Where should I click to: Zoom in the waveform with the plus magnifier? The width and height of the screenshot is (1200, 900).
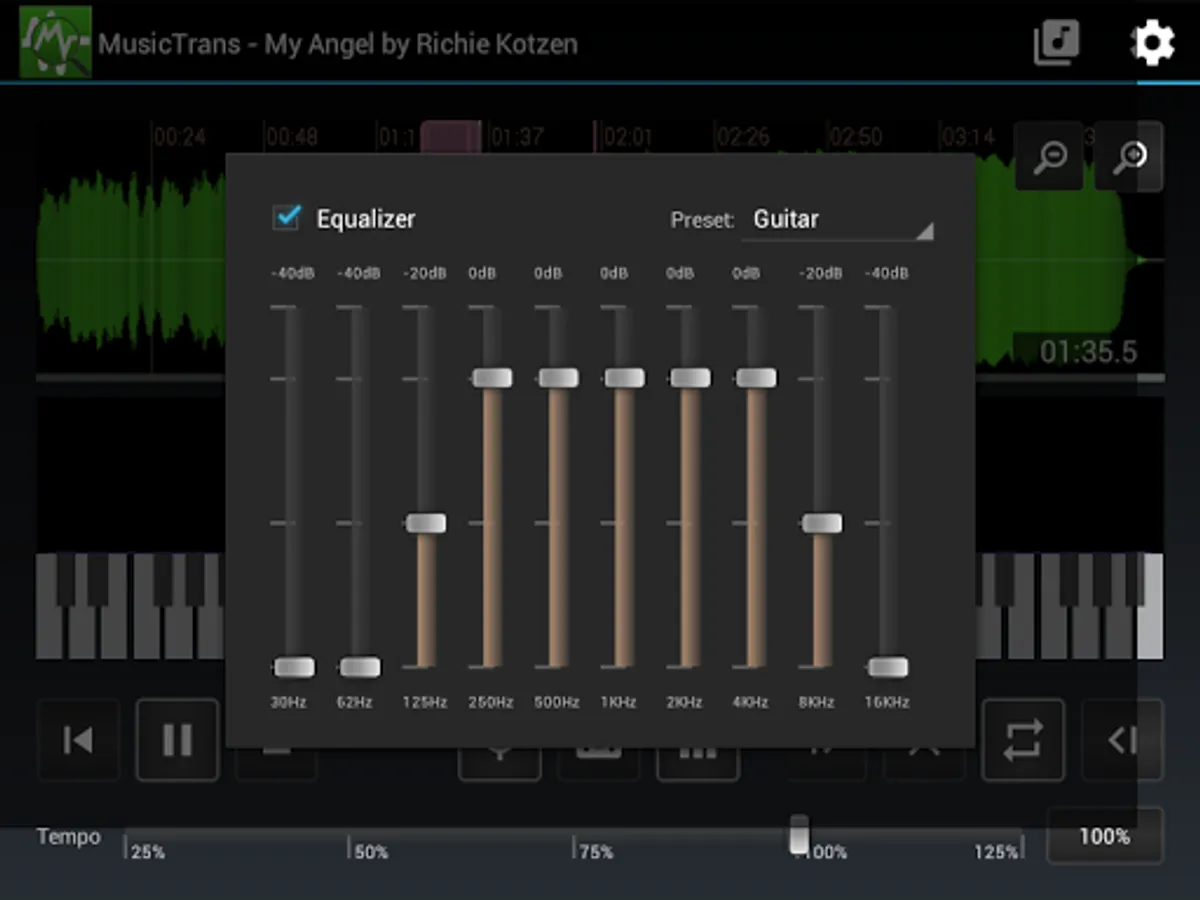coord(1129,156)
